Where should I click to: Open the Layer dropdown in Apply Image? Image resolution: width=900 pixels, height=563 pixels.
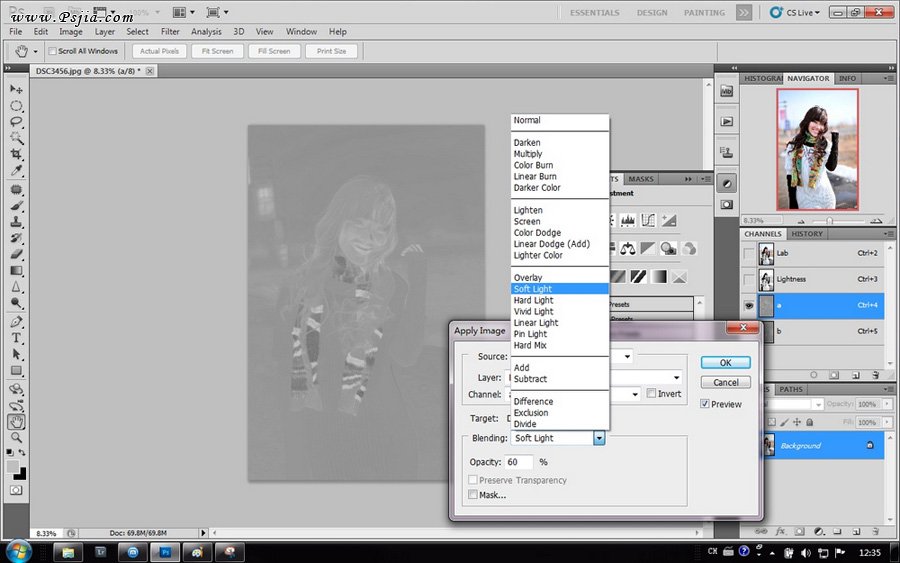[x=676, y=377]
